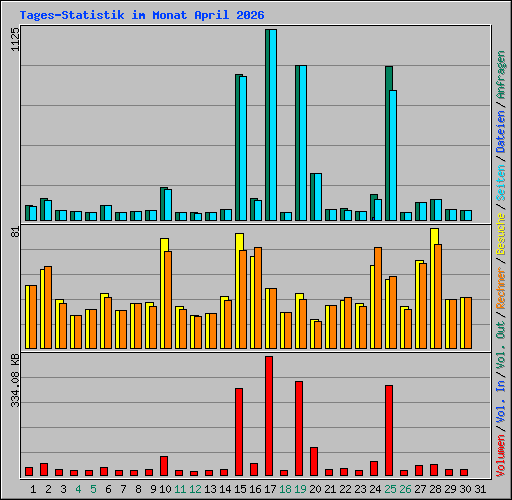512x500 pixels.
Task: Click day label 4 on the x-axis
Action: click(x=78, y=489)
